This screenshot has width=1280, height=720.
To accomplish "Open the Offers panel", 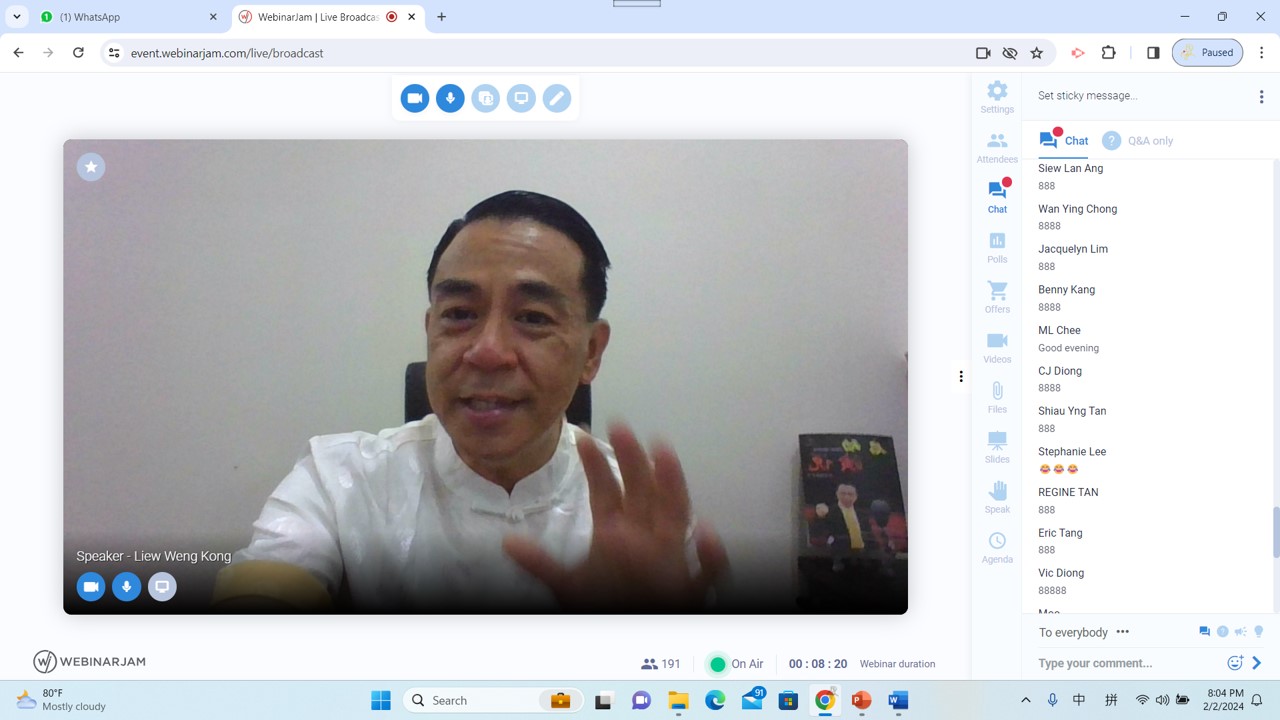I will [997, 297].
